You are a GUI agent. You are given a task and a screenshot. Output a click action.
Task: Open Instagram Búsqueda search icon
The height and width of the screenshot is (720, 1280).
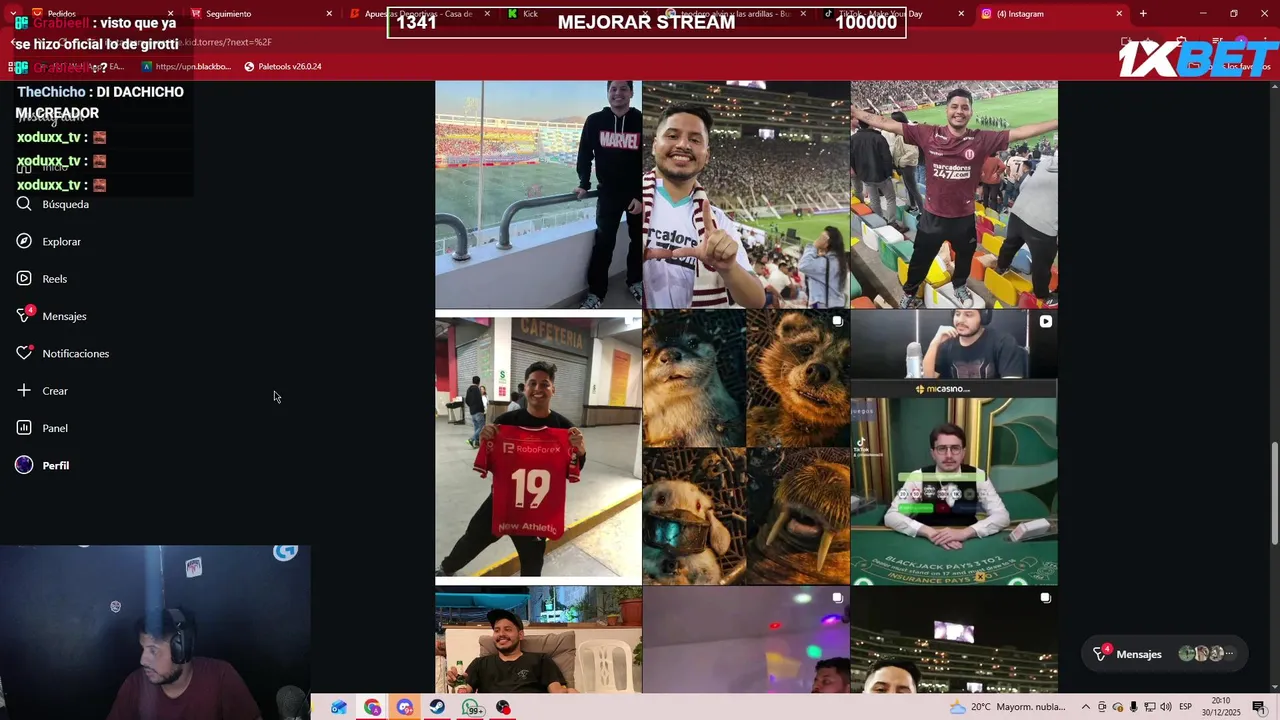click(24, 204)
